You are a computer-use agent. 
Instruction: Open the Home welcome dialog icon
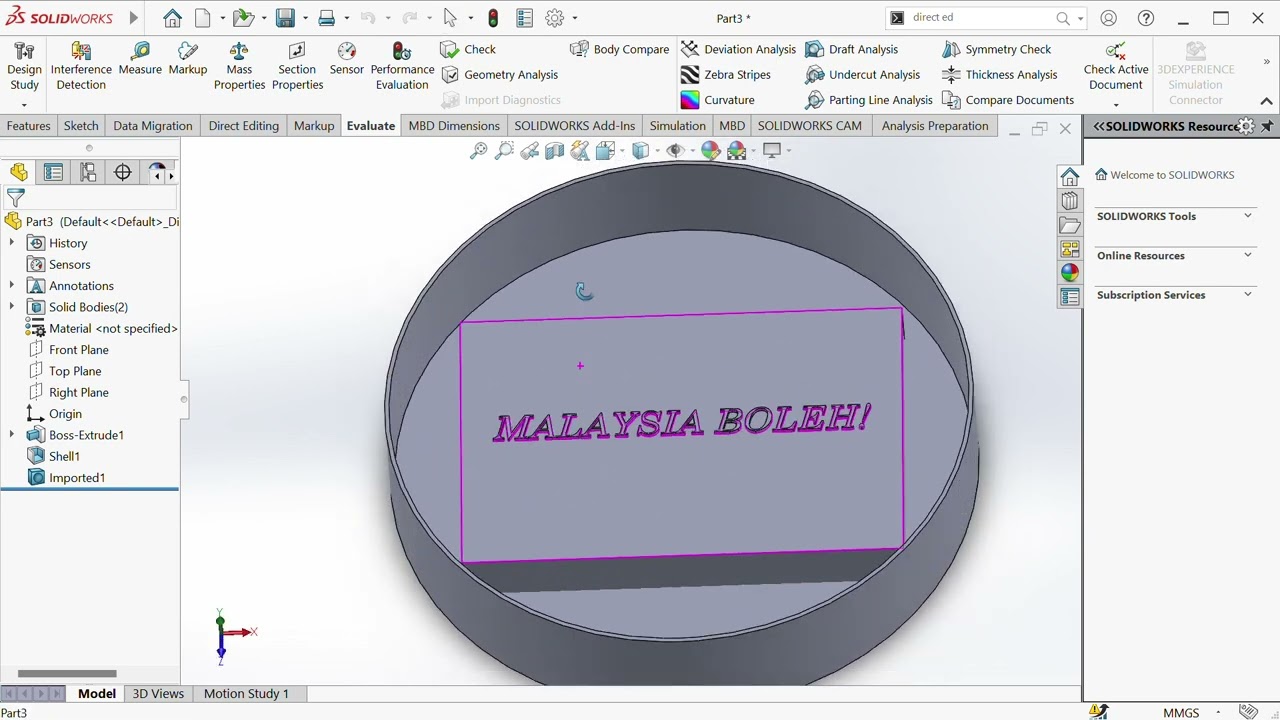tap(172, 18)
